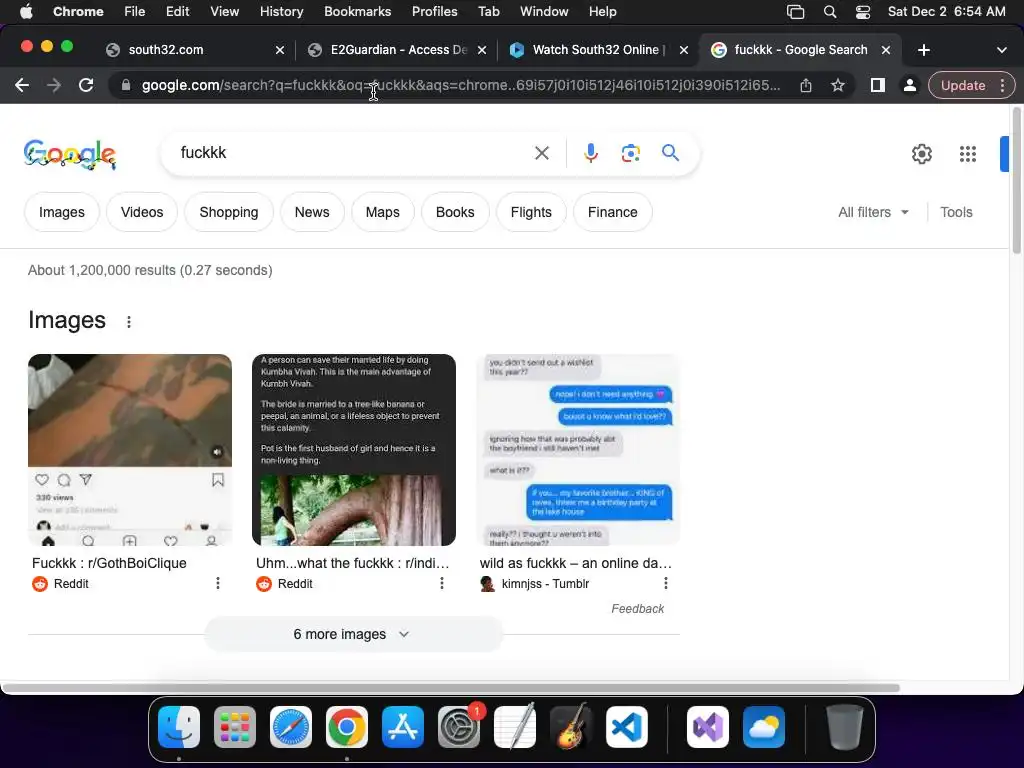Viewport: 1024px width, 768px height.
Task: Open the Tumblr chat screenshot thumbnail
Action: click(578, 450)
